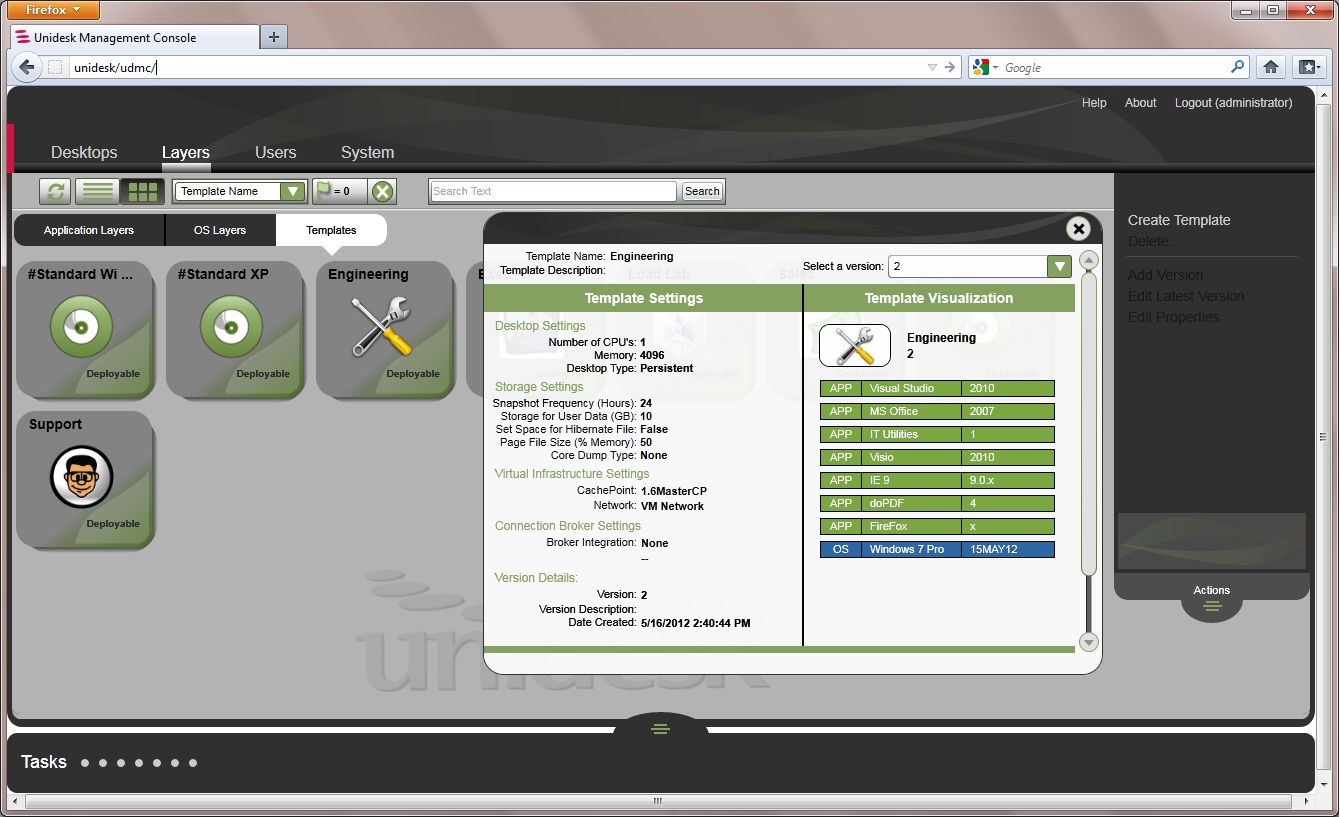Click Delete... in the actions panel

pyautogui.click(x=1154, y=241)
